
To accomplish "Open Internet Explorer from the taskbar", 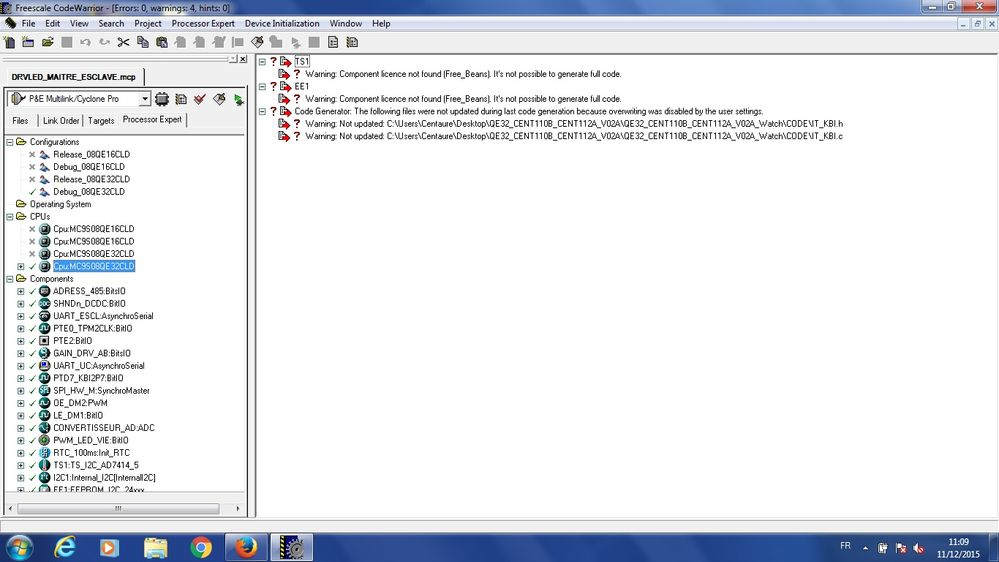I will pos(64,547).
